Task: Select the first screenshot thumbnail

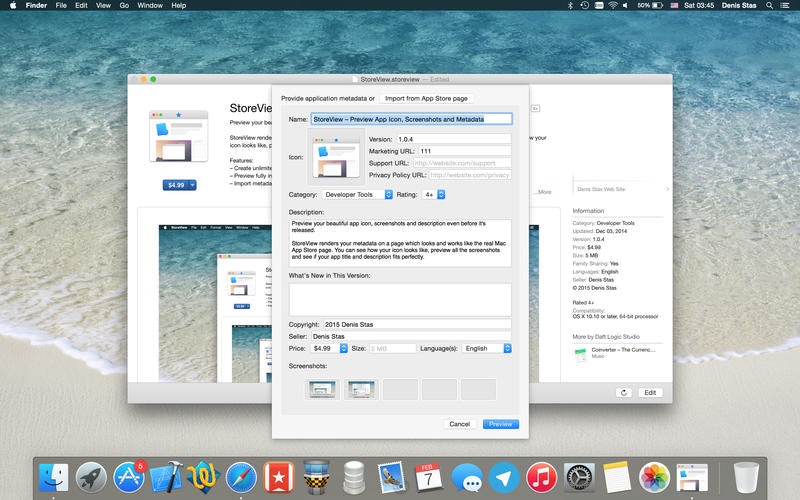Action: [322, 389]
